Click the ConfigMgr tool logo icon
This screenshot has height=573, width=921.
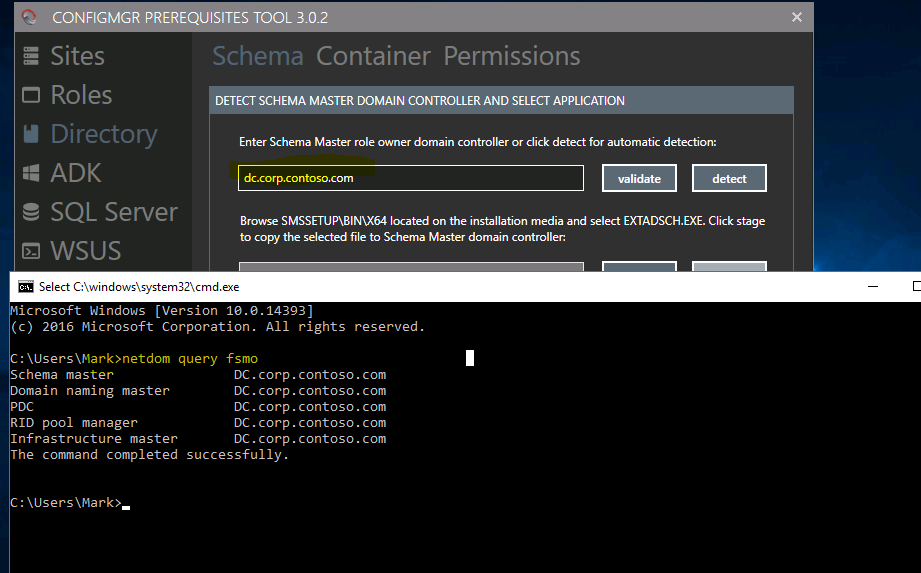pyautogui.click(x=29, y=17)
